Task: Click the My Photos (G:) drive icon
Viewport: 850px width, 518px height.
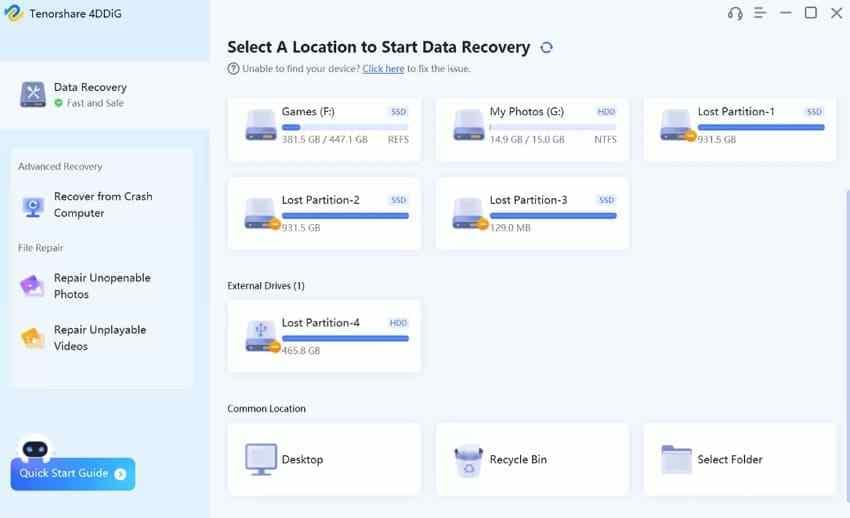Action: coord(469,125)
